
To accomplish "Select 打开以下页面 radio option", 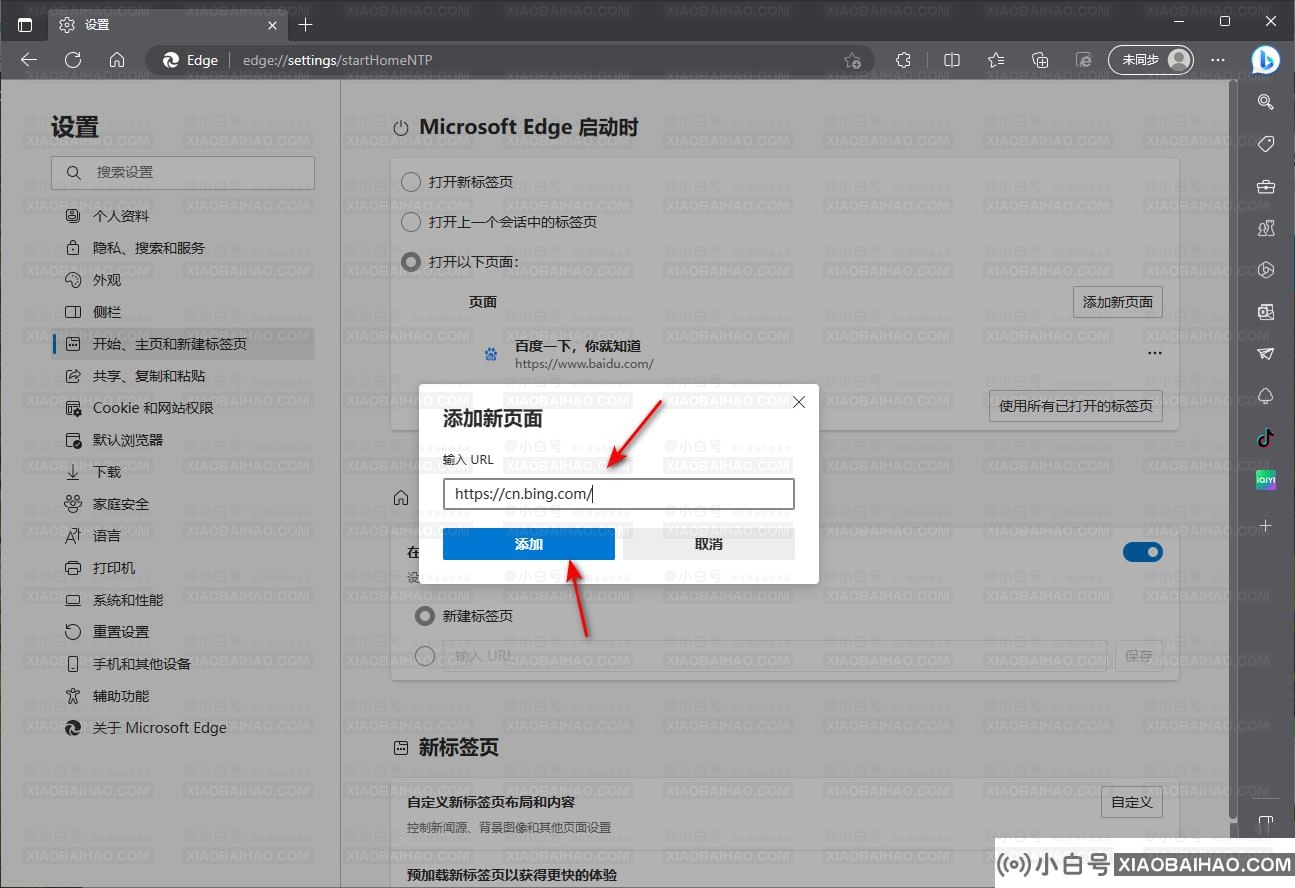I will point(411,262).
